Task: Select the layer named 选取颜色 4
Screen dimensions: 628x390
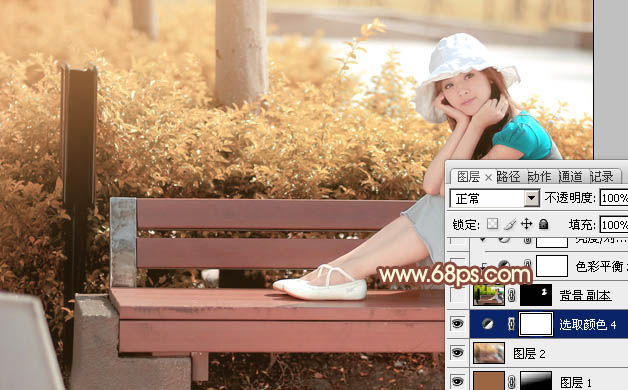Action: (588, 324)
